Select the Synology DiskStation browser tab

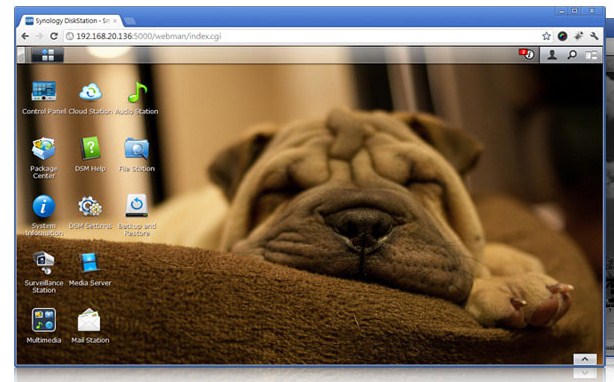click(70, 21)
